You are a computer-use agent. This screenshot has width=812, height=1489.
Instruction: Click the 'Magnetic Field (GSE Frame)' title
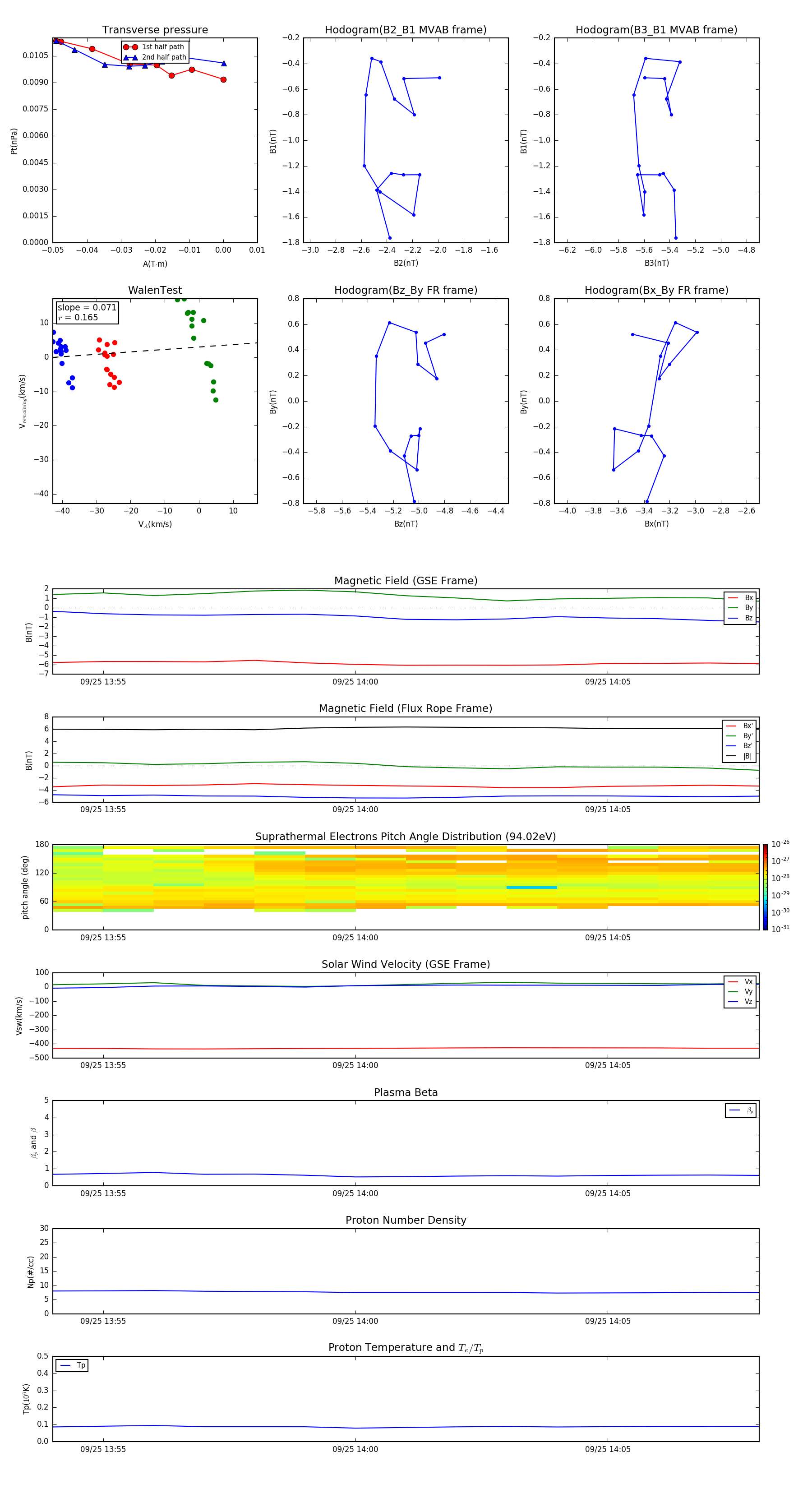[406, 580]
